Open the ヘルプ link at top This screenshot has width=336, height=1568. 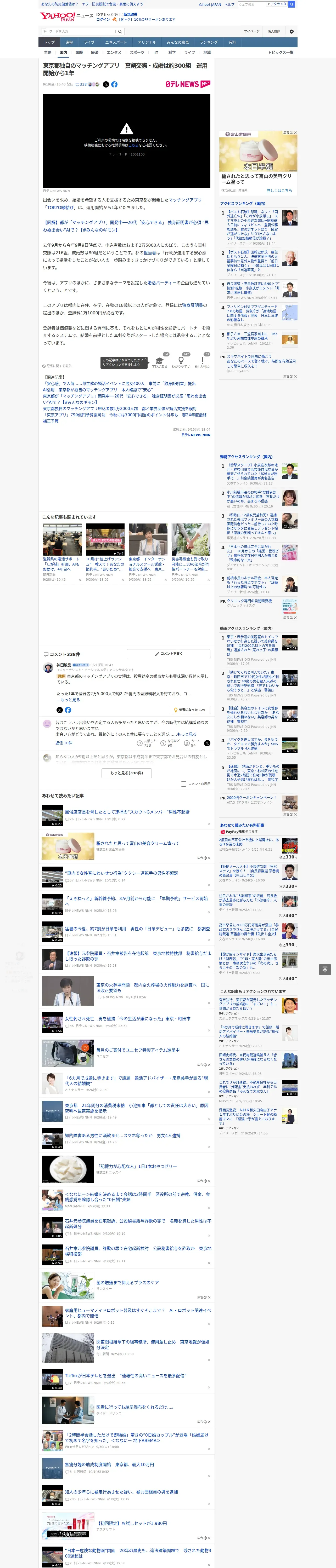pos(229,4)
